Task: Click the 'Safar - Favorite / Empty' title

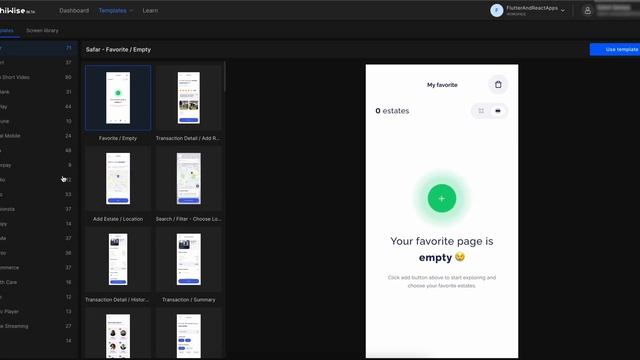Action: 118,49
